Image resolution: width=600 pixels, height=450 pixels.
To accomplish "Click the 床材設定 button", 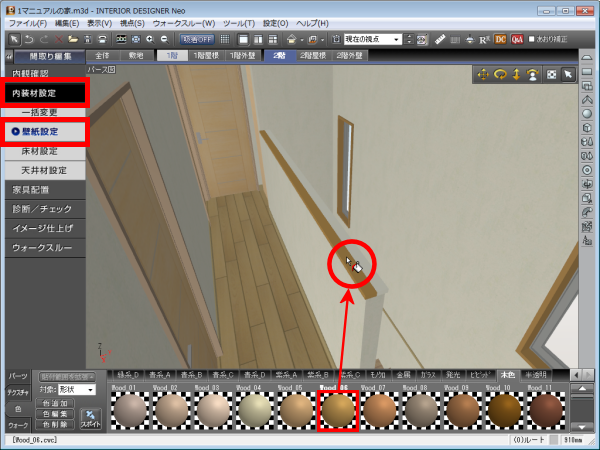I will (x=41, y=151).
